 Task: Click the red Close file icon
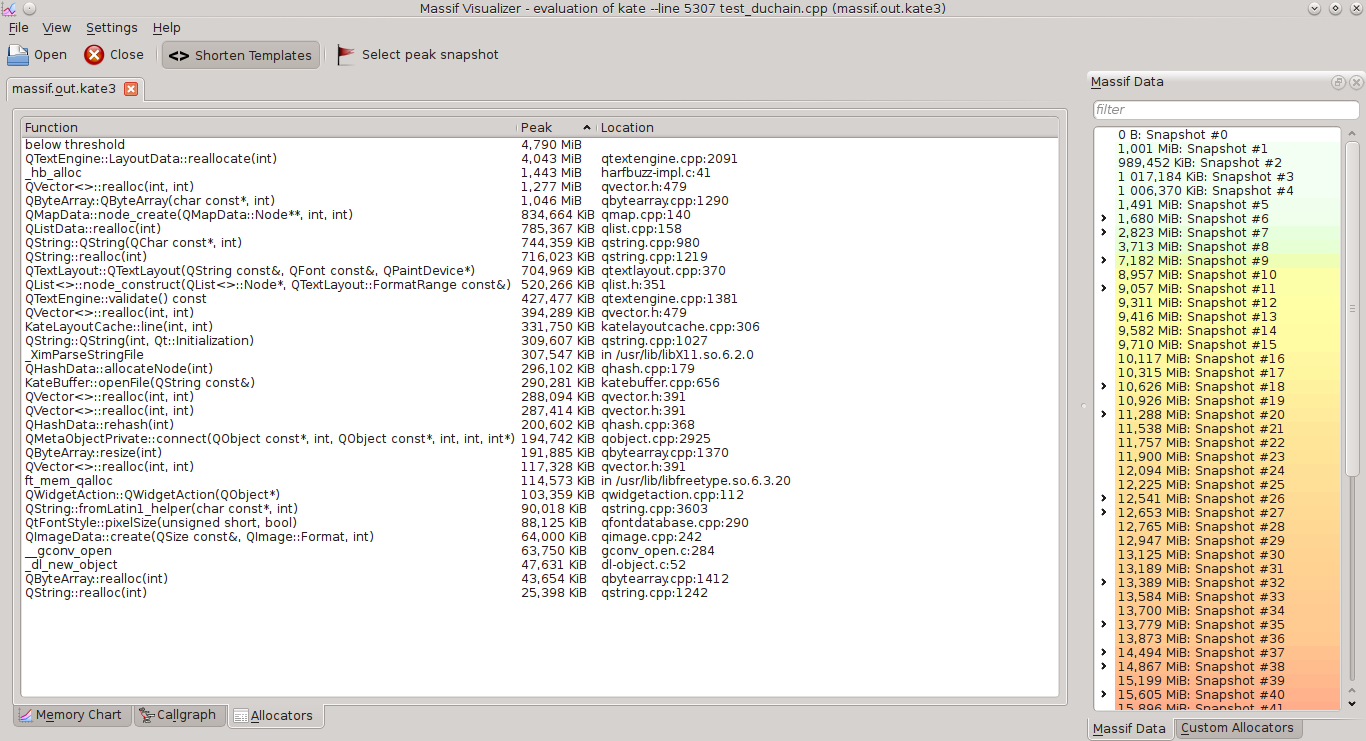click(94, 55)
